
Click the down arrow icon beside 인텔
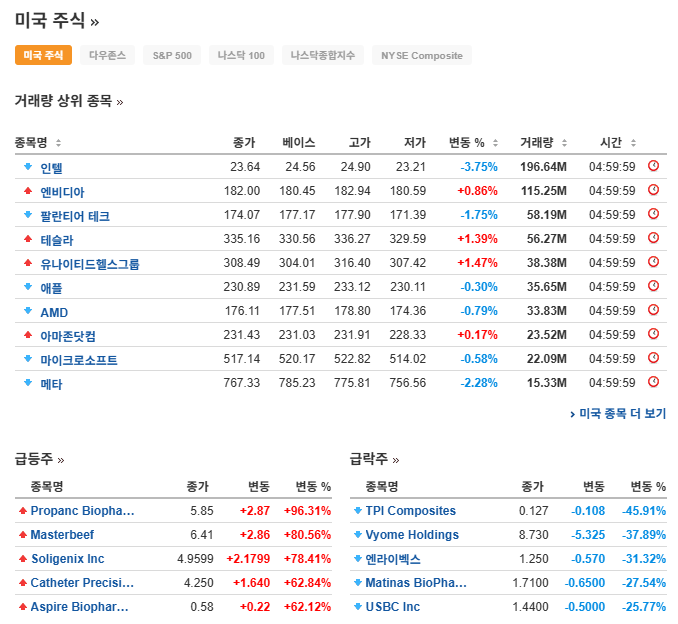pyautogui.click(x=28, y=166)
